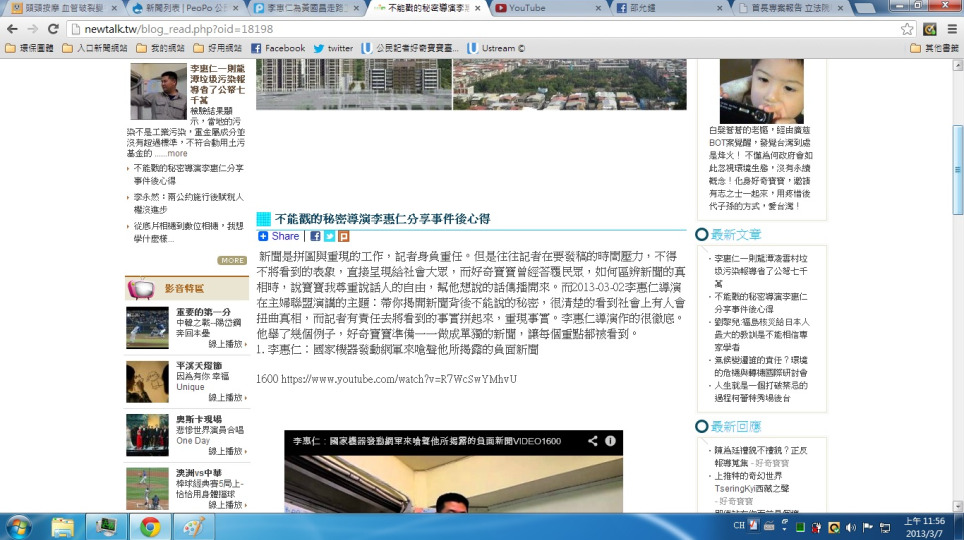964x540 pixels.
Task: Switch to the first tab 頭頸按摩
Action: coord(64,8)
